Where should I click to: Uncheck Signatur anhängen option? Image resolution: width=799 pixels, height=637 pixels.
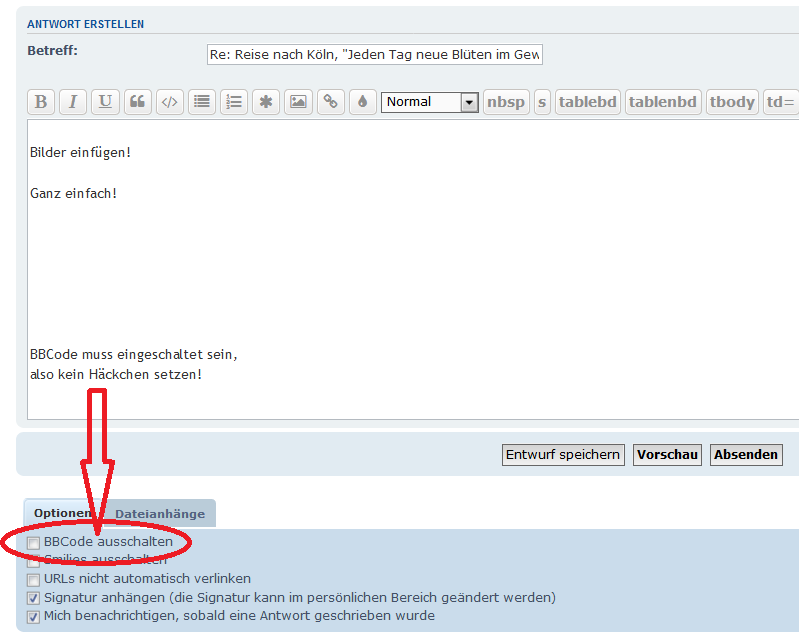pos(34,598)
